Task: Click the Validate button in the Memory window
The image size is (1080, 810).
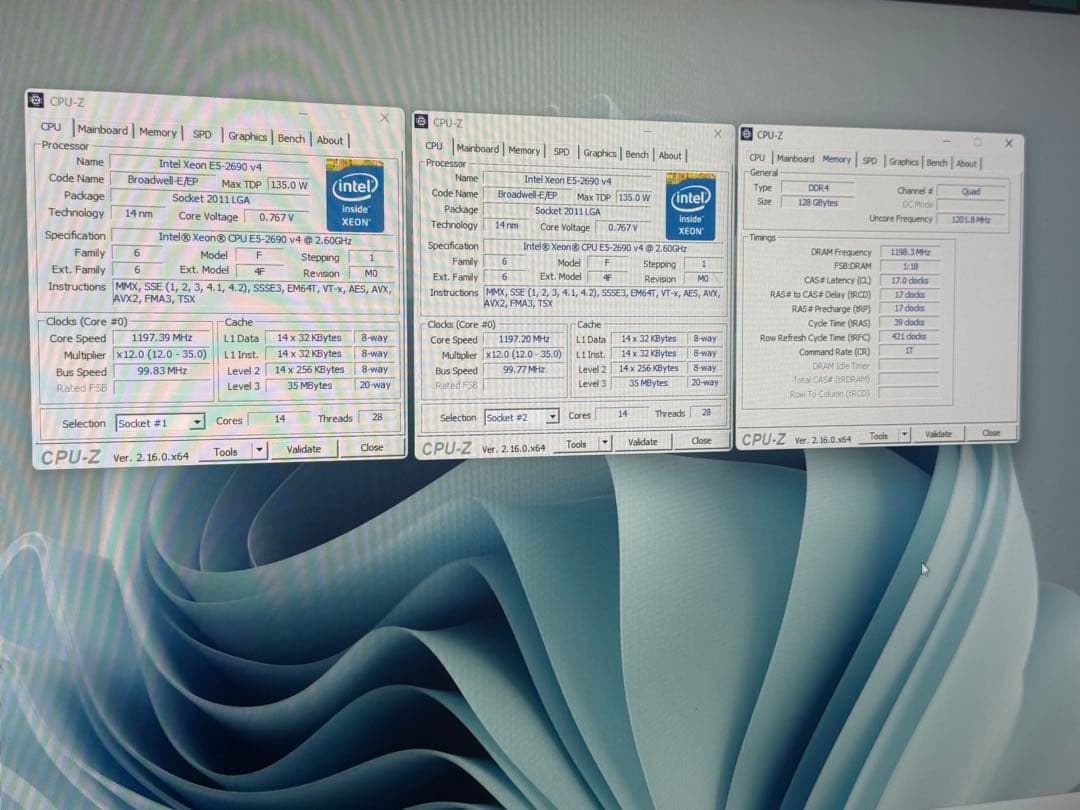Action: click(939, 435)
